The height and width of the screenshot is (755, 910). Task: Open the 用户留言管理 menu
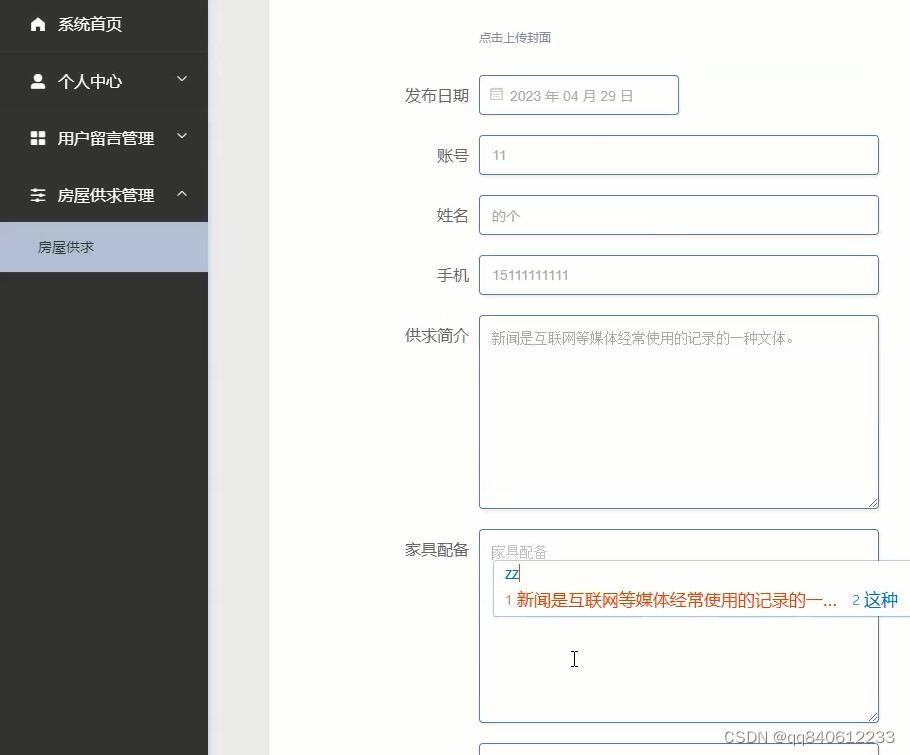(104, 138)
